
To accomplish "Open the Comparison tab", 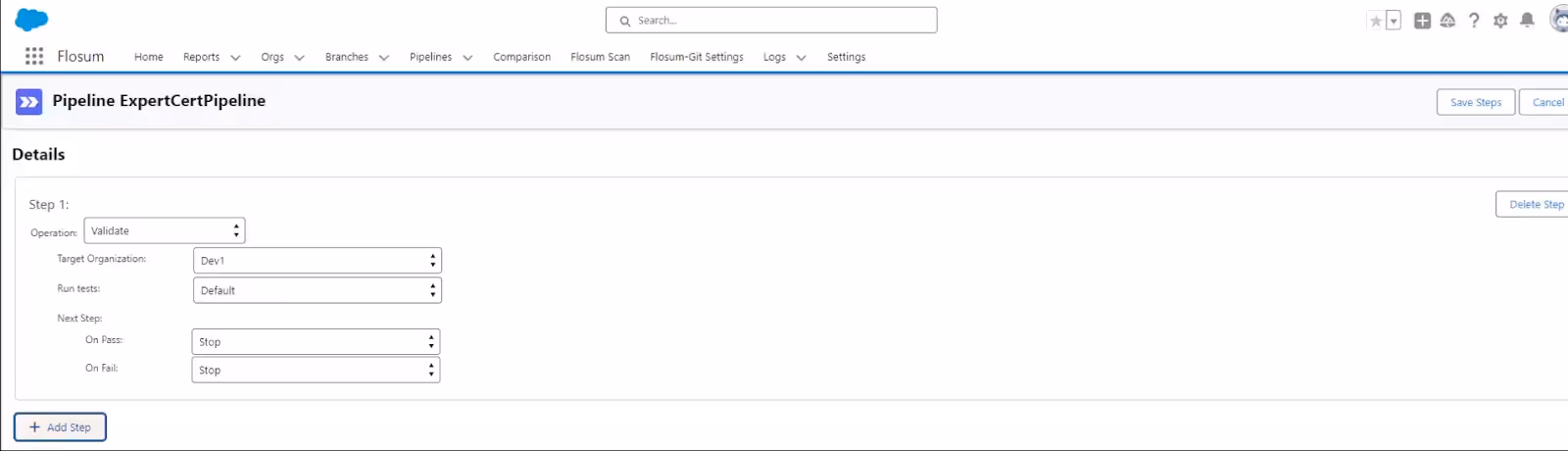I will (521, 57).
